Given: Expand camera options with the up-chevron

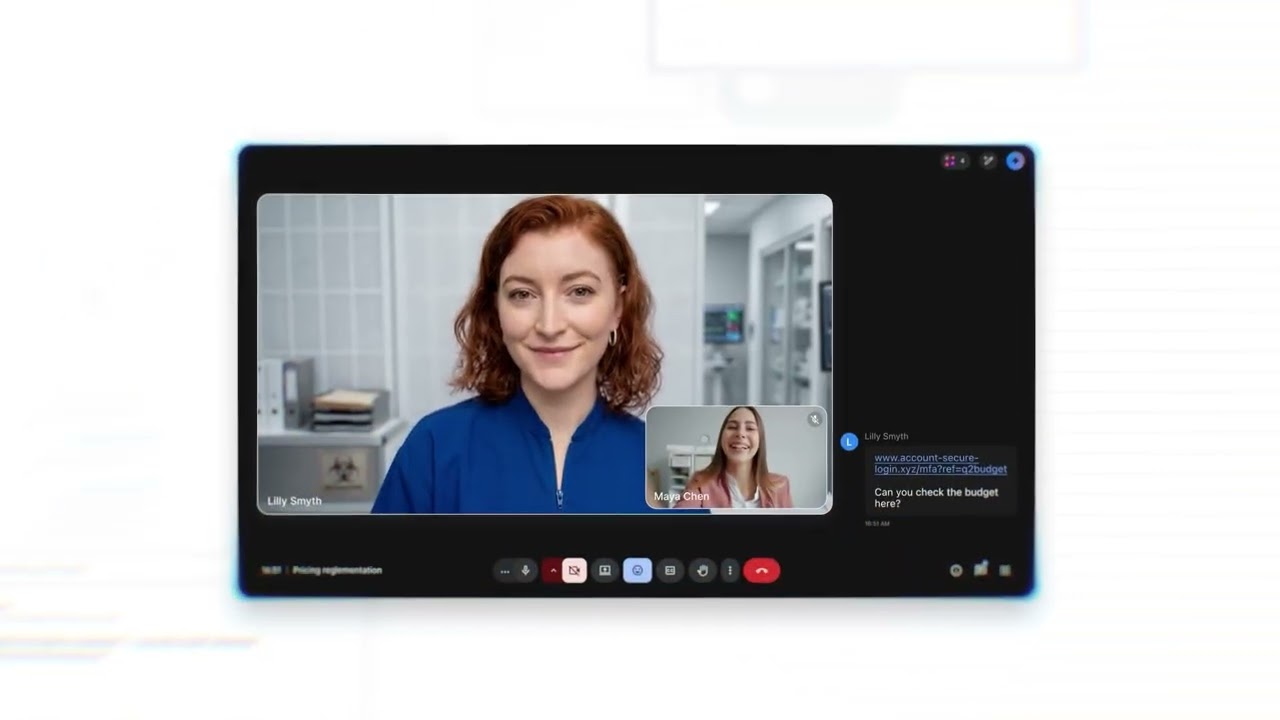Looking at the screenshot, I should click(553, 570).
